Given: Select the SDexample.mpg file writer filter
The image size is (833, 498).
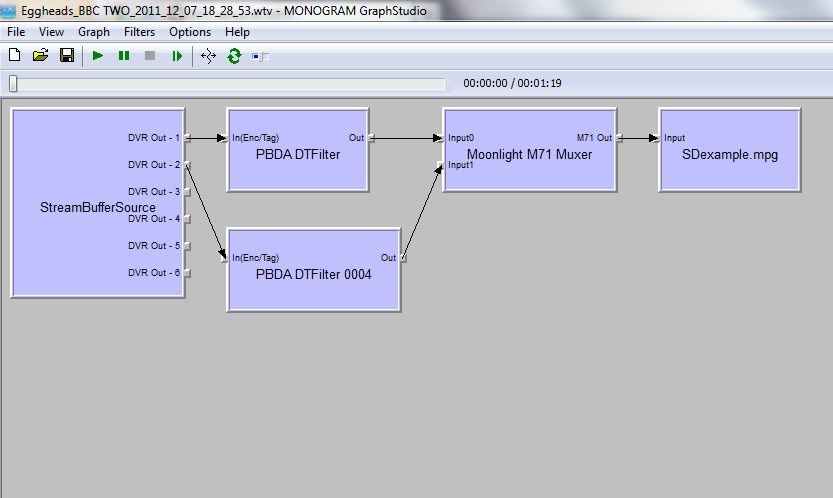Looking at the screenshot, I should point(729,150).
